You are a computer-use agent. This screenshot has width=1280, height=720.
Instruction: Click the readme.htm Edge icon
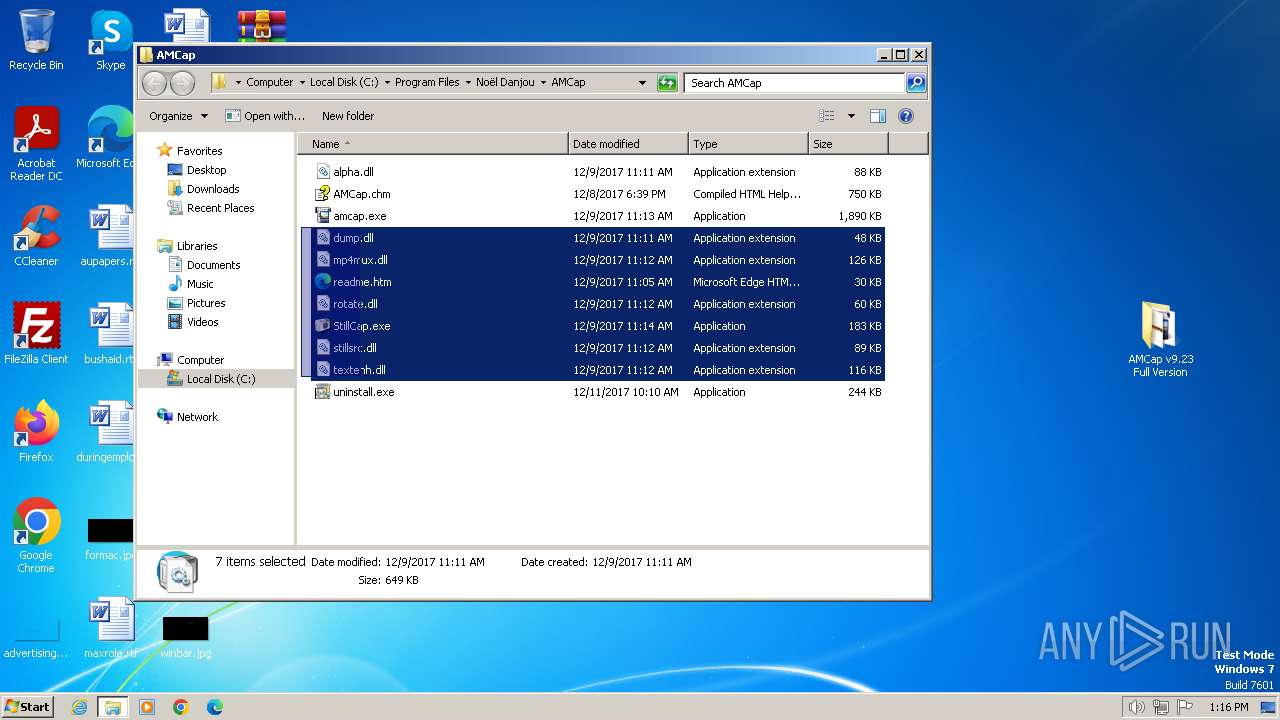[322, 282]
